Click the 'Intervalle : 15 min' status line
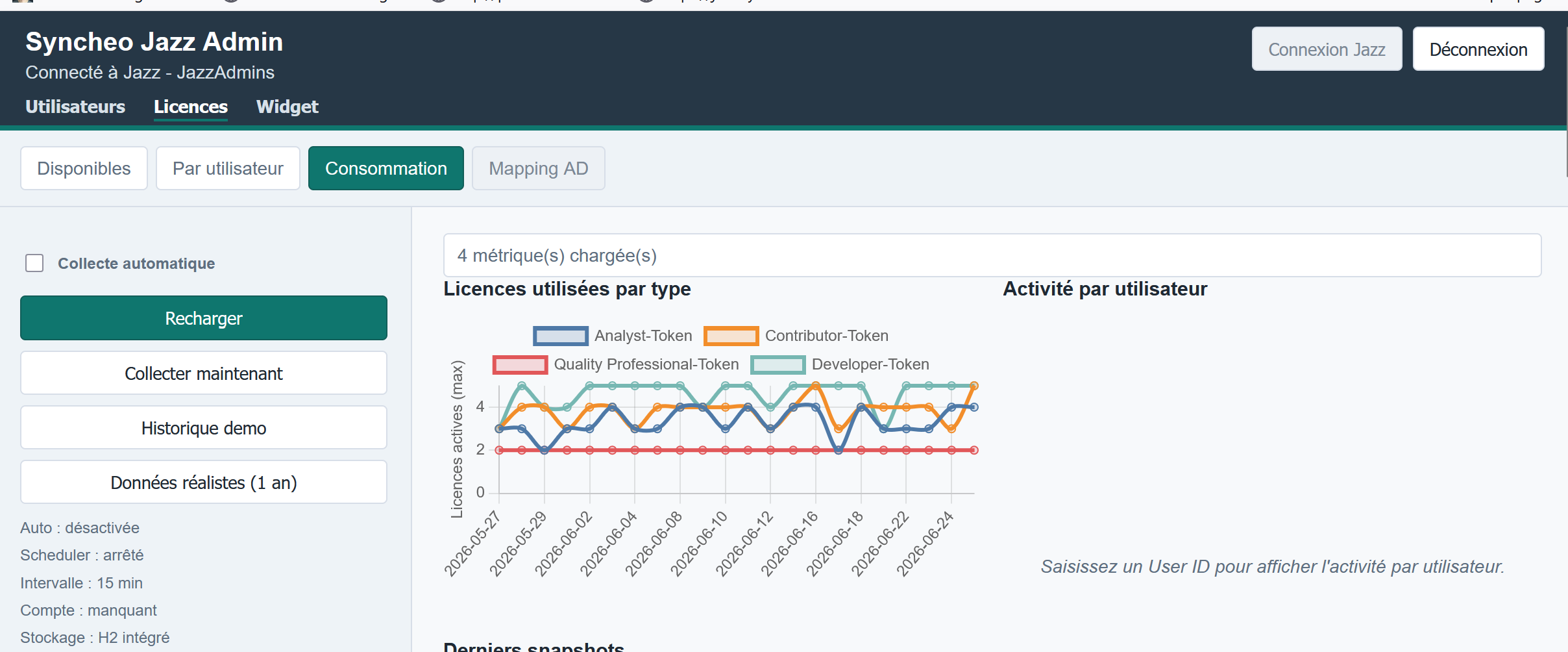 (81, 583)
